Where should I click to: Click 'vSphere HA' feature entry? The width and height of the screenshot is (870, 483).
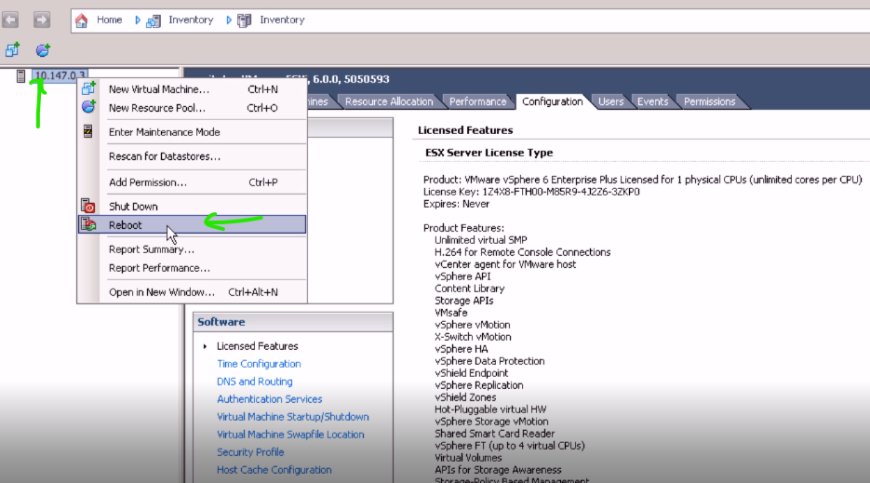pos(462,349)
